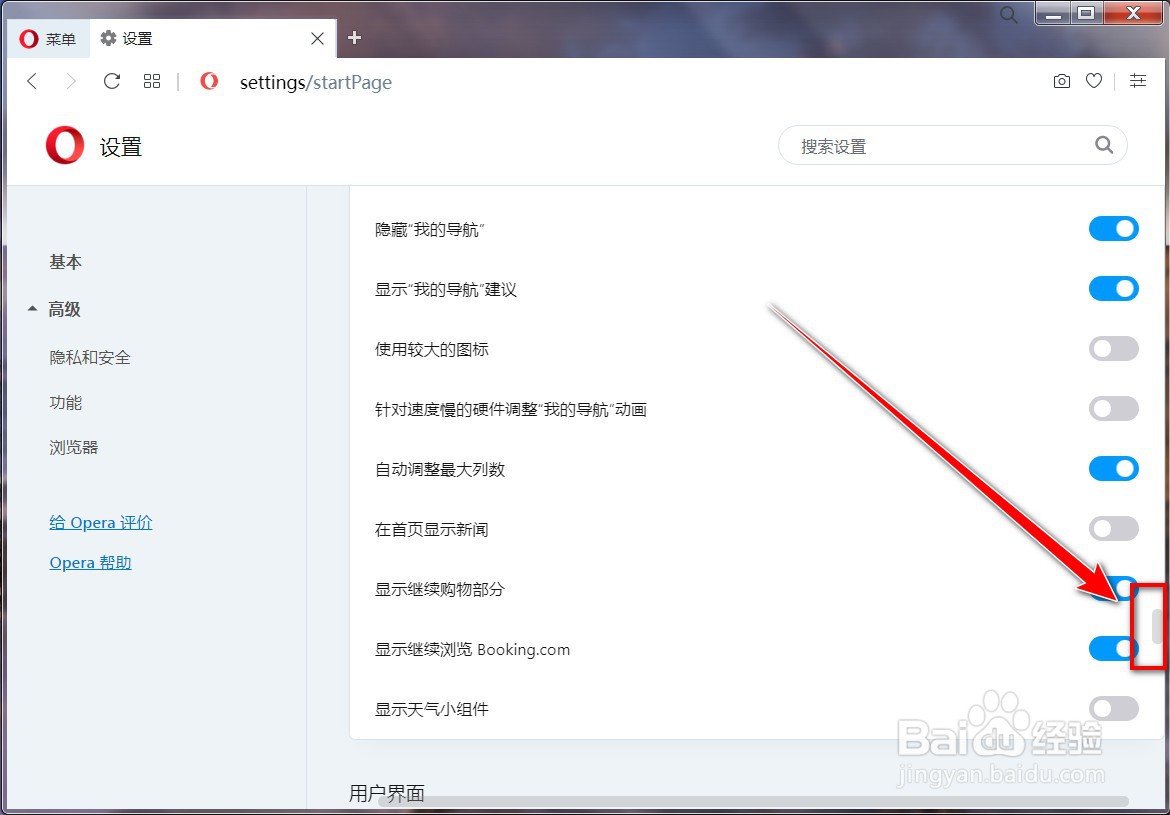
Task: Open Opera 帮助
Action: 90,562
